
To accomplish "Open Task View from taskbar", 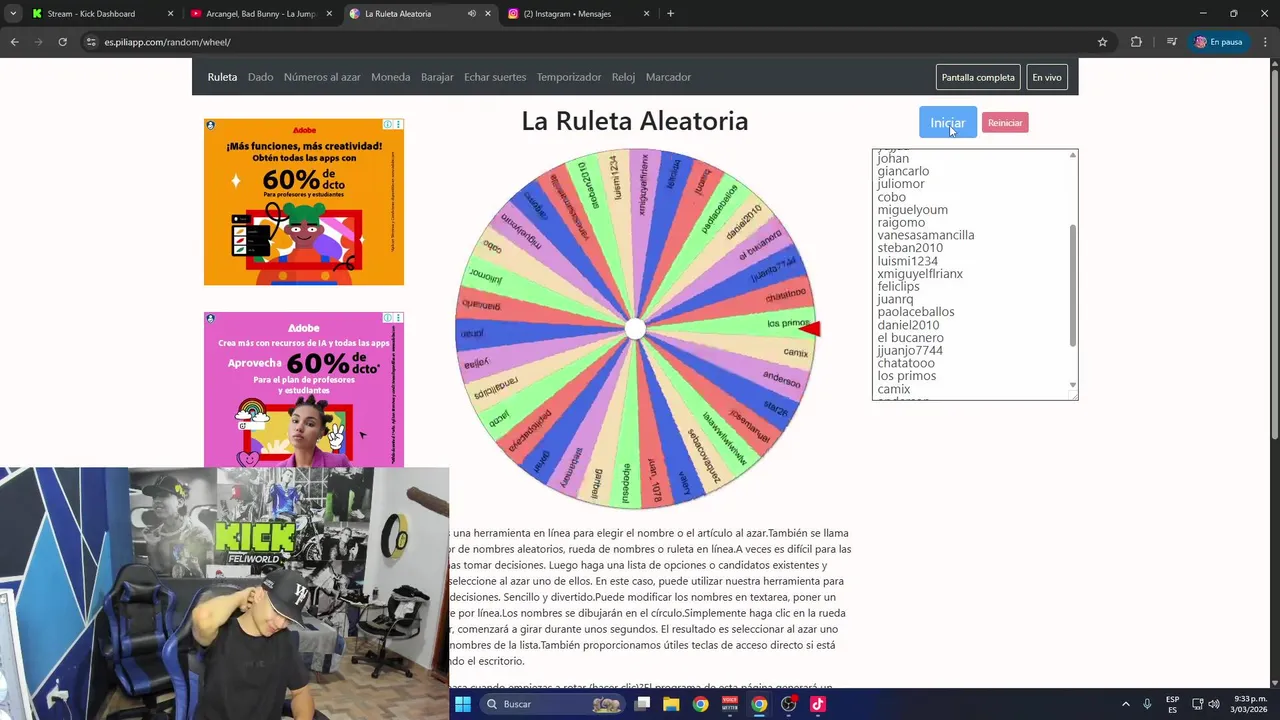I will coord(642,704).
